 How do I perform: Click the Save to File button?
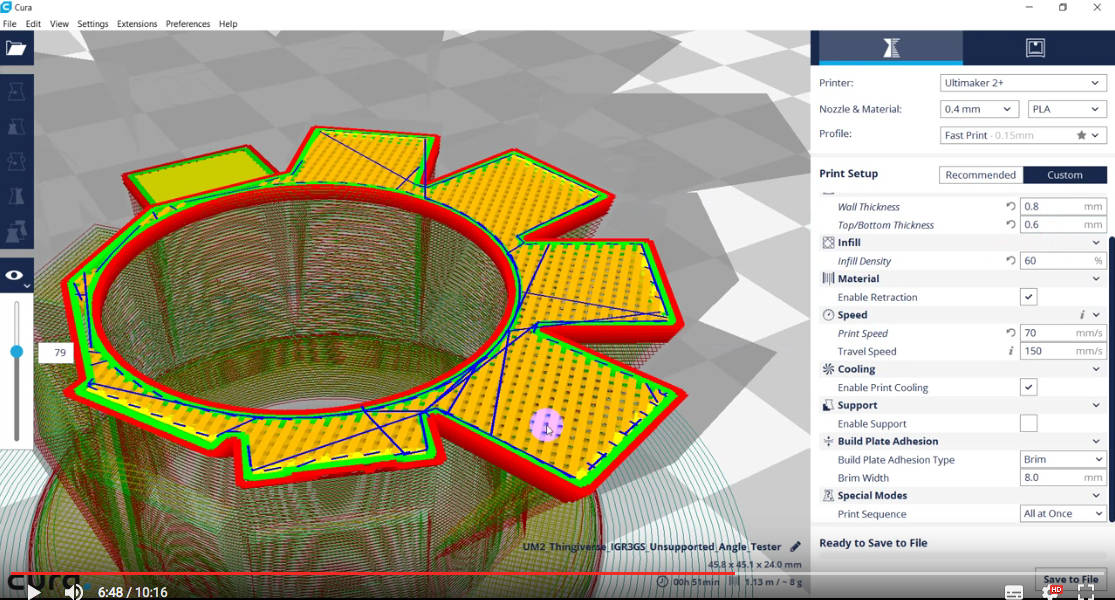1070,579
